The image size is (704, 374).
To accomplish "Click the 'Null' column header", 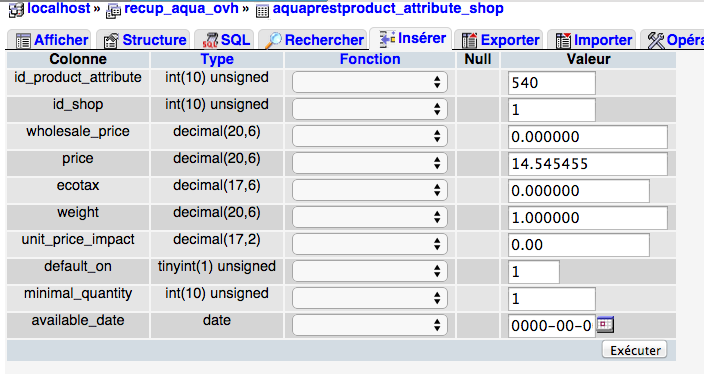I will tap(478, 59).
